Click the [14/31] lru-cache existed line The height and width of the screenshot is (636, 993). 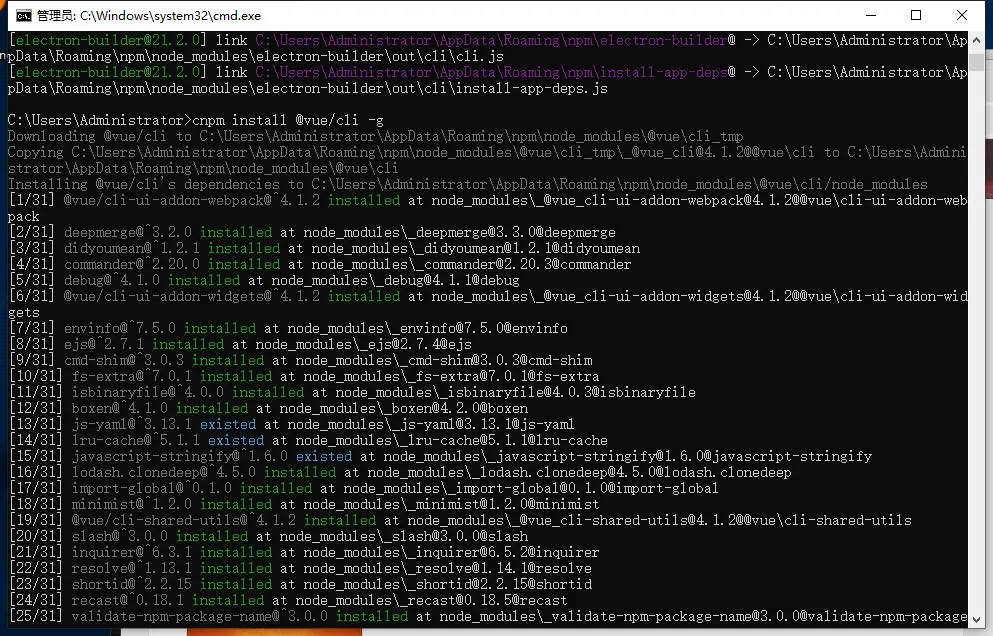308,440
